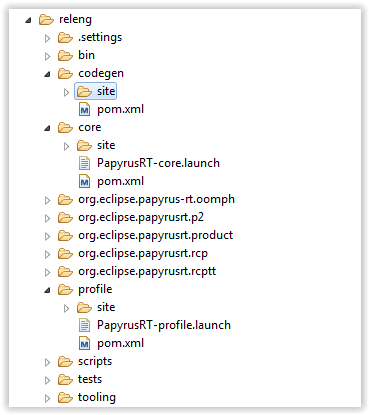Viewport: 369px width, 415px height.
Task: Click the org.eclipse.papyrusrt.p2 folder icon
Action: (65, 218)
